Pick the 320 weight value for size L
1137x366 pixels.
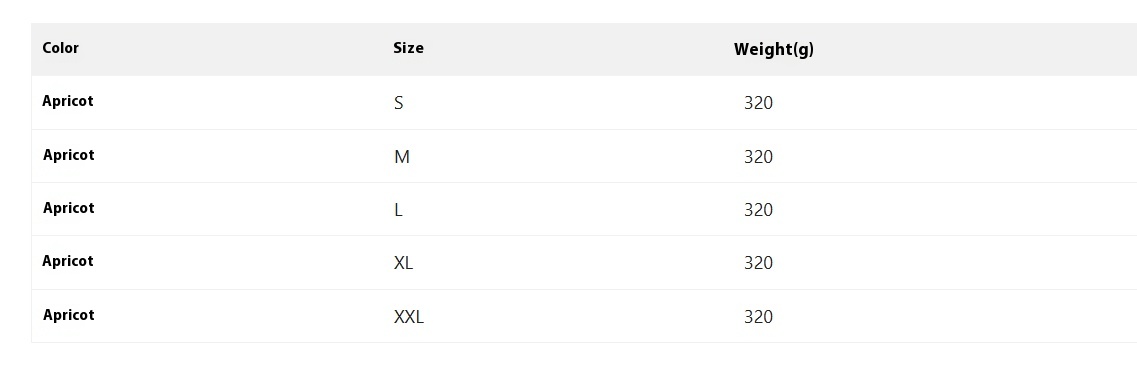[x=758, y=209]
